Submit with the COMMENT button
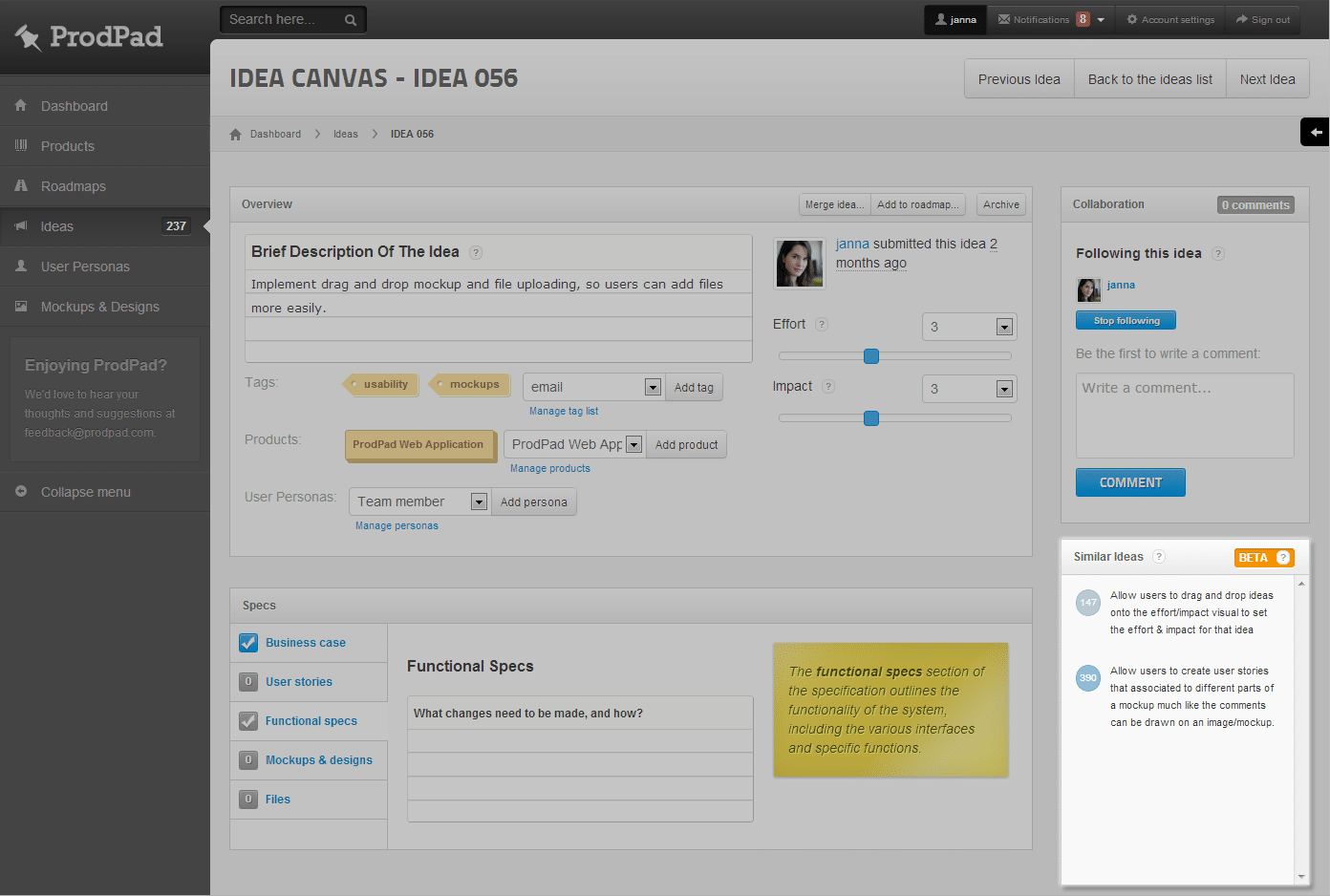 coord(1130,482)
